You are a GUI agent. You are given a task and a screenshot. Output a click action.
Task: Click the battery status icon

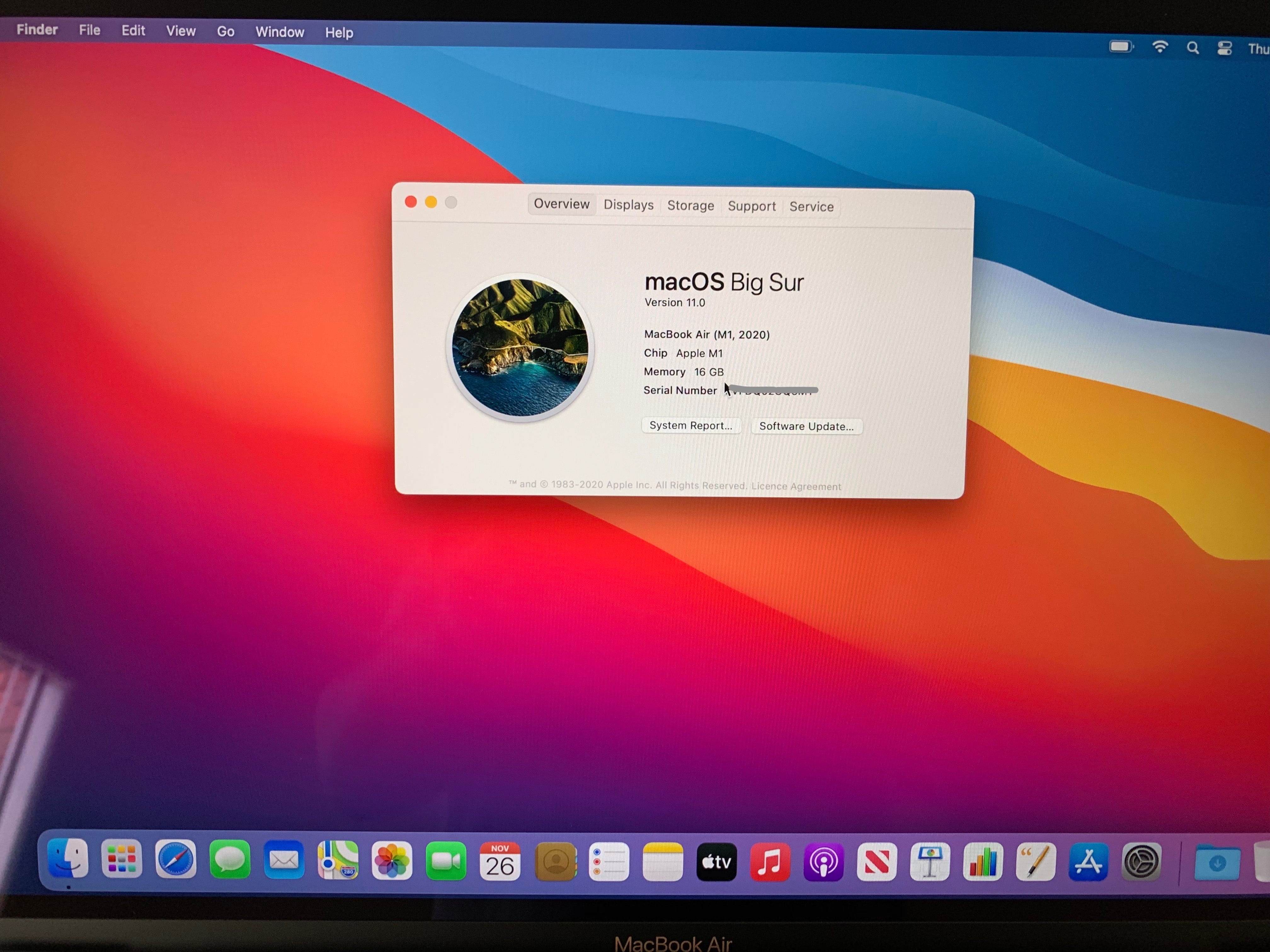pyautogui.click(x=1121, y=47)
